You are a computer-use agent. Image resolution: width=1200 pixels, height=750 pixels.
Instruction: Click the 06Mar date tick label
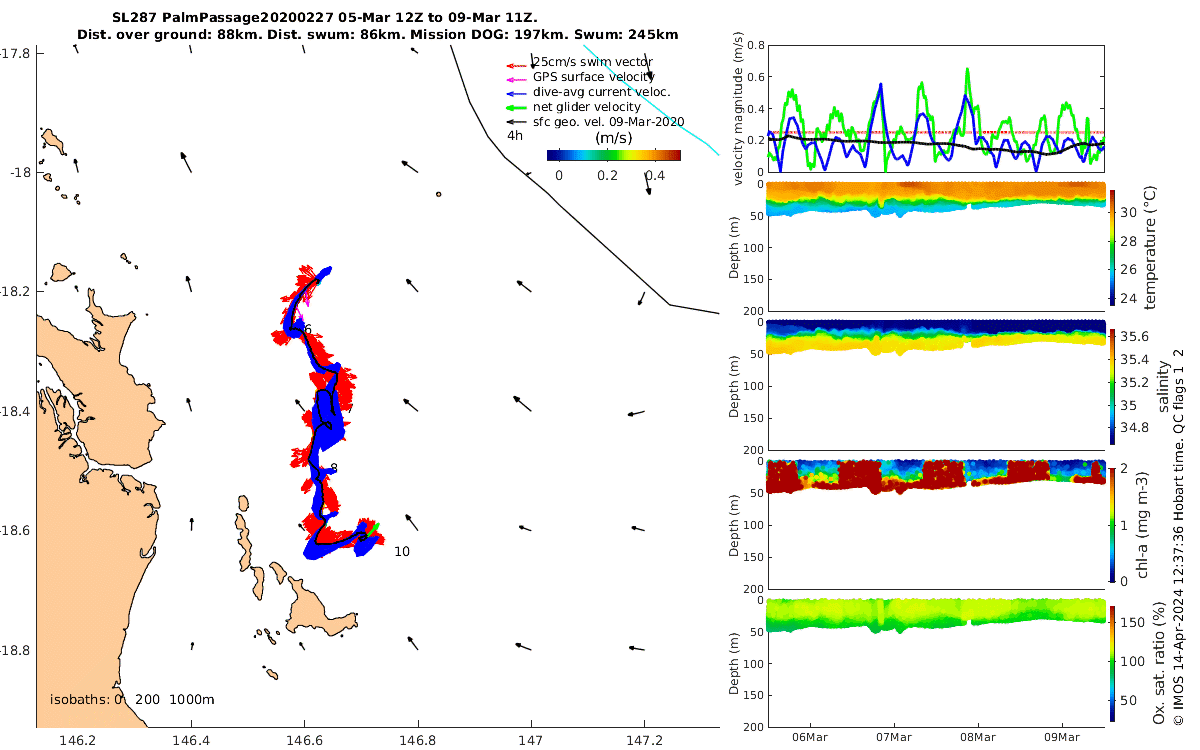[809, 737]
